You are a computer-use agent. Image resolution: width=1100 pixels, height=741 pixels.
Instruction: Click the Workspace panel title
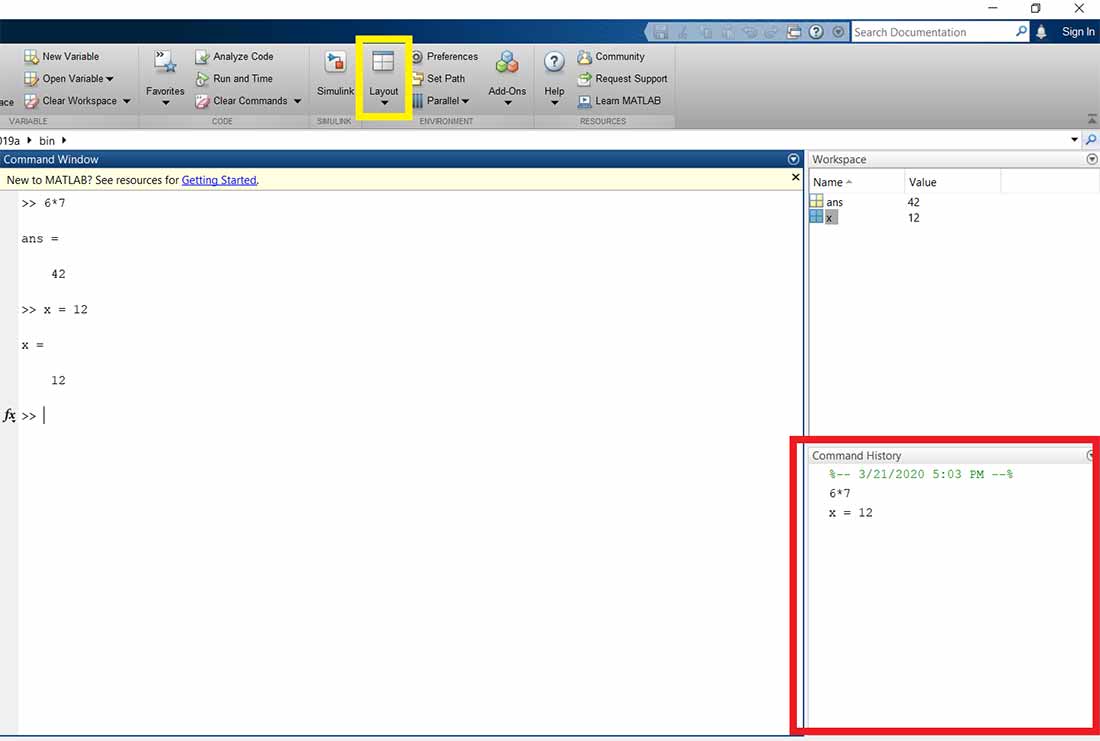[839, 159]
